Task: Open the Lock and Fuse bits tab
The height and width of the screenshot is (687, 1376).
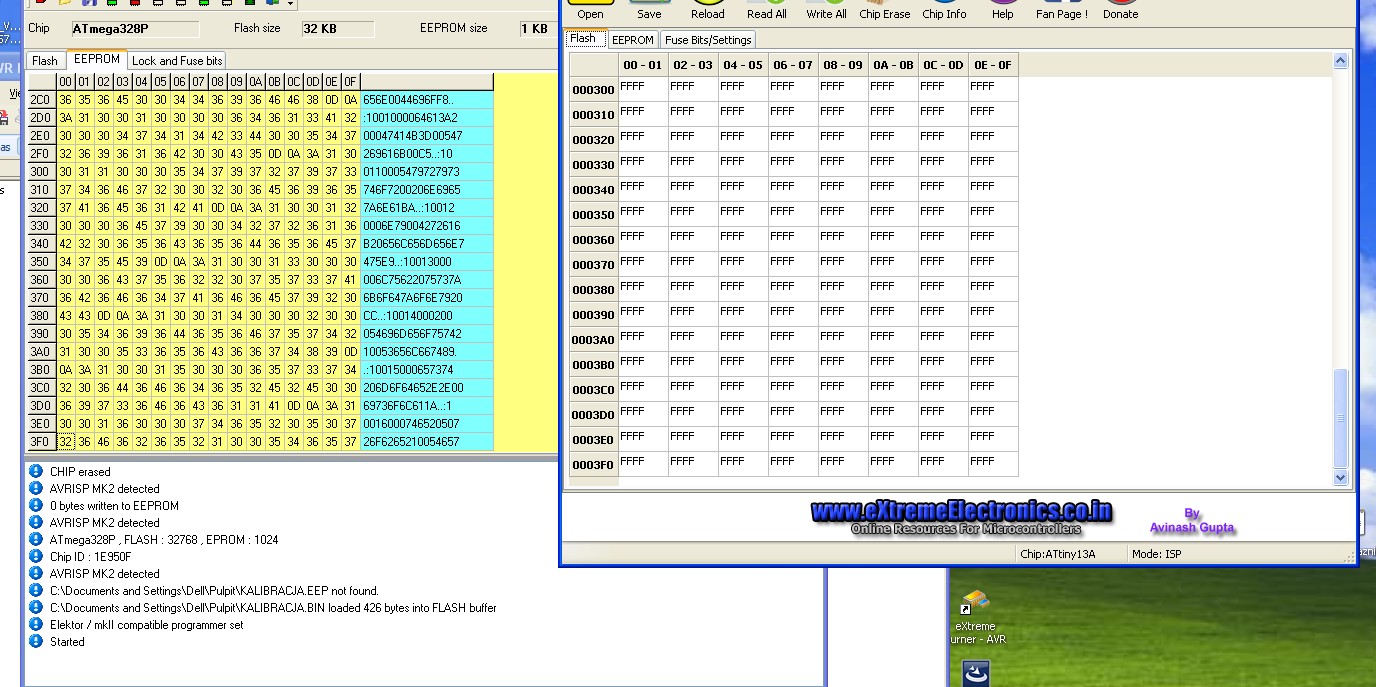Action: coord(177,61)
